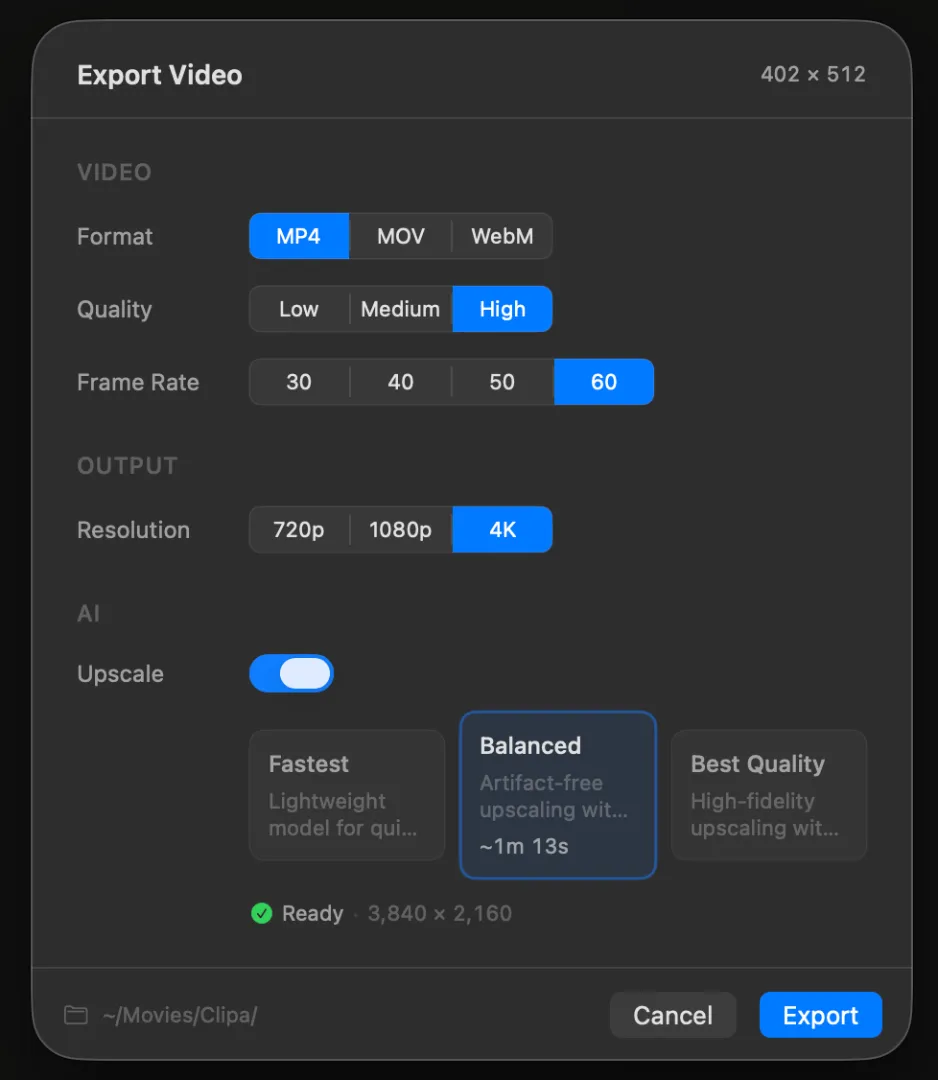Click the folder icon beside the output path
This screenshot has height=1080, width=938.
[x=75, y=1015]
